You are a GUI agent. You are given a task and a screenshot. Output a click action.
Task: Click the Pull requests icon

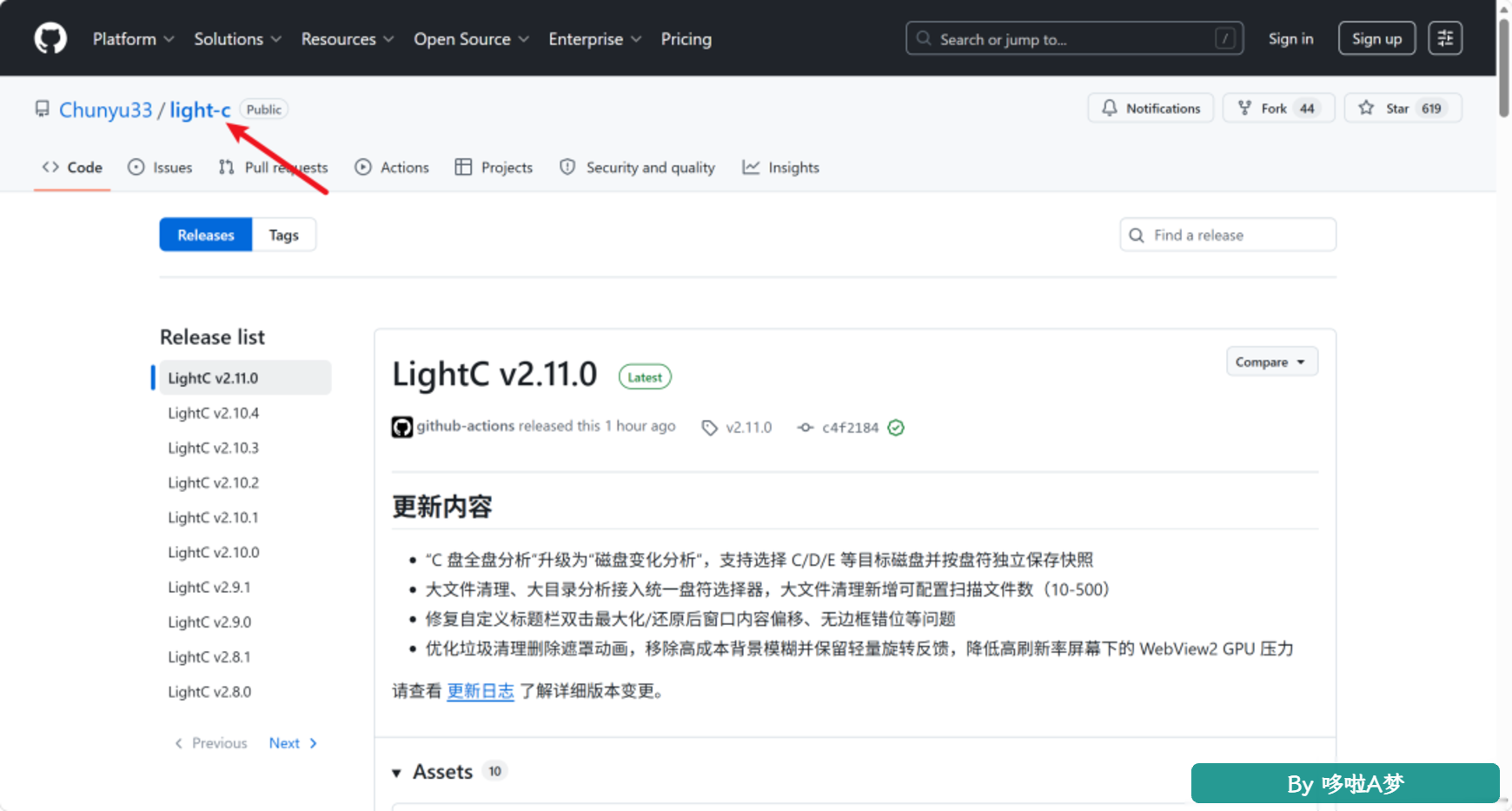tap(226, 167)
